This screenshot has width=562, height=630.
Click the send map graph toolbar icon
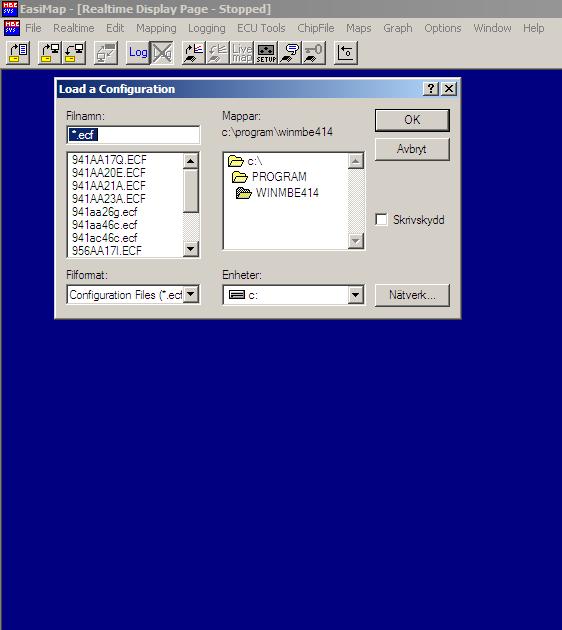coord(194,53)
